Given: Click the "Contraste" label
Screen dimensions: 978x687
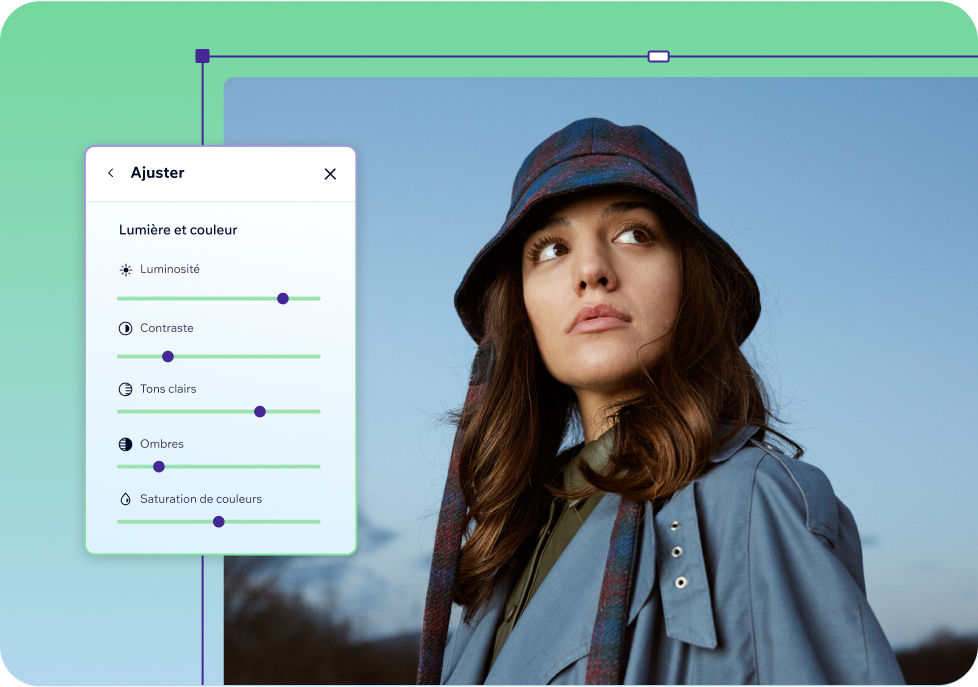Looking at the screenshot, I should click(x=167, y=328).
